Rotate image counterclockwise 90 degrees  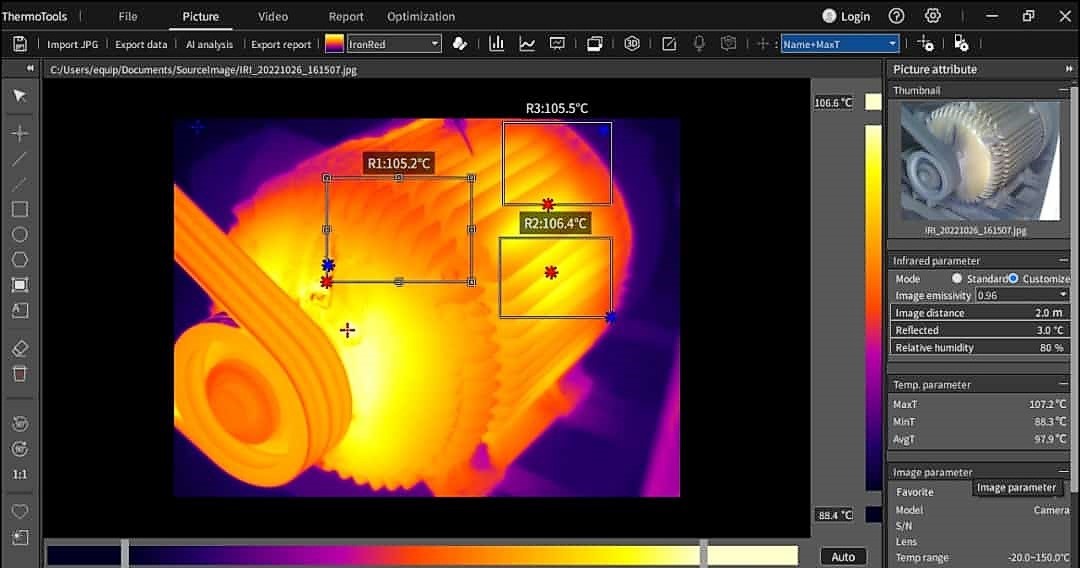pos(19,424)
